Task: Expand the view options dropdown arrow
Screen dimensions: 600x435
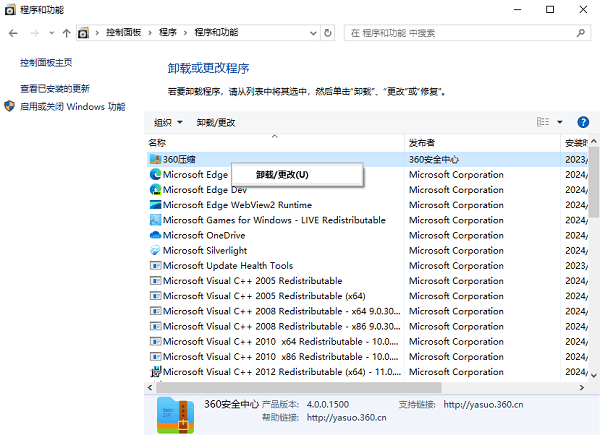Action: coord(559,122)
